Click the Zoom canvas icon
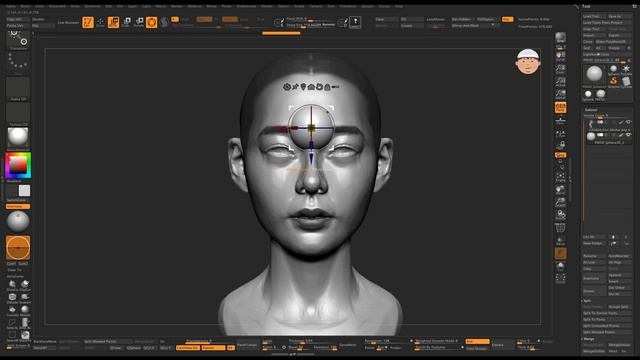This screenshot has height=360, width=640. [x=560, y=69]
